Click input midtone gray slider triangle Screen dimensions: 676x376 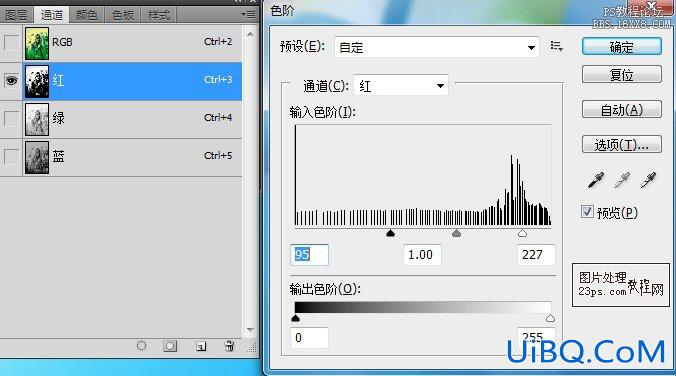(x=457, y=233)
